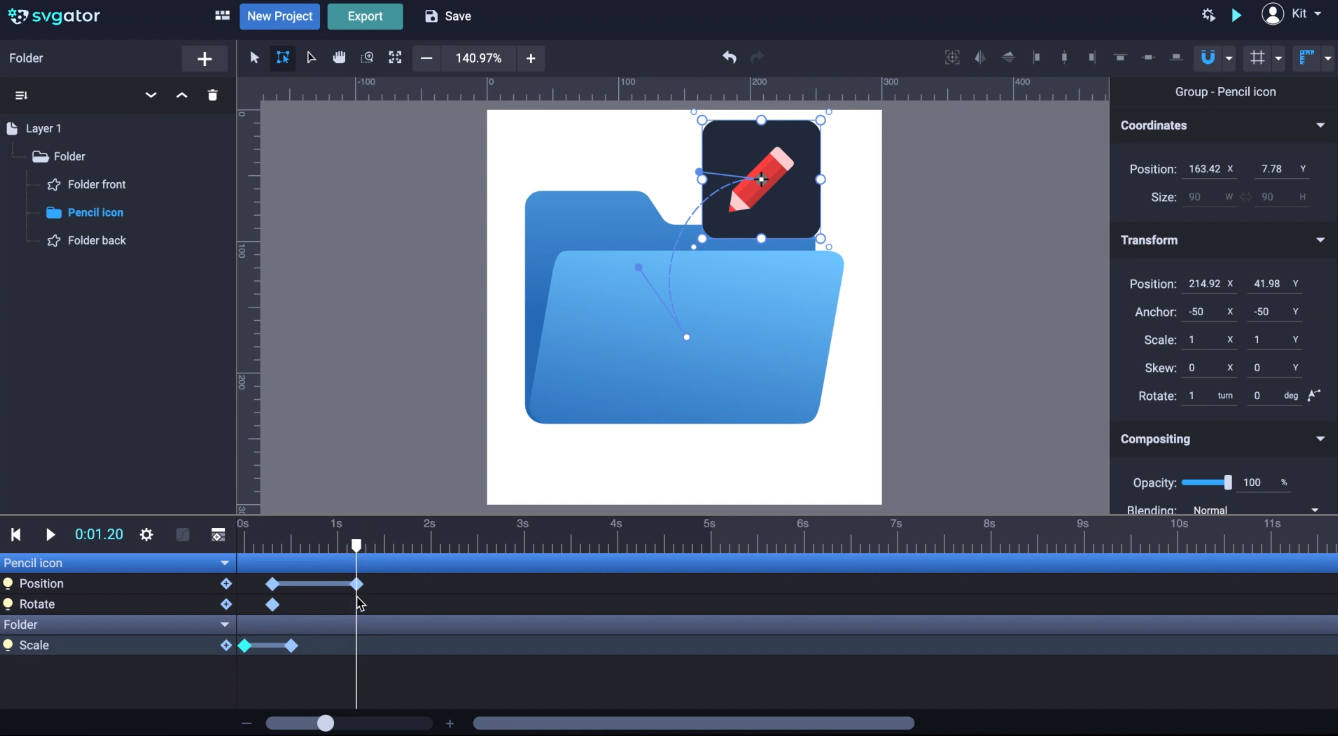Toggle Rotate animator bulb icon
The height and width of the screenshot is (736, 1338).
click(x=8, y=604)
